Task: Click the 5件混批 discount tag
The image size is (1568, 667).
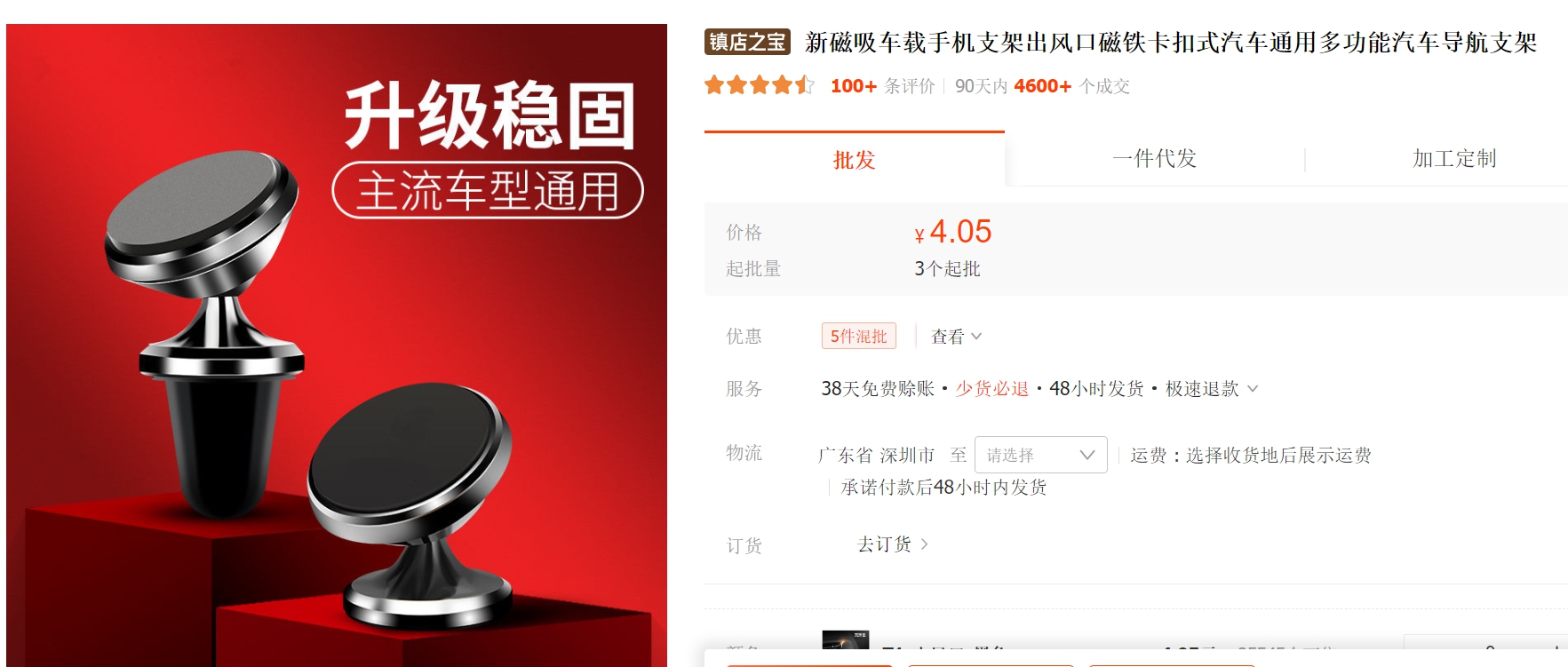Action: point(858,336)
